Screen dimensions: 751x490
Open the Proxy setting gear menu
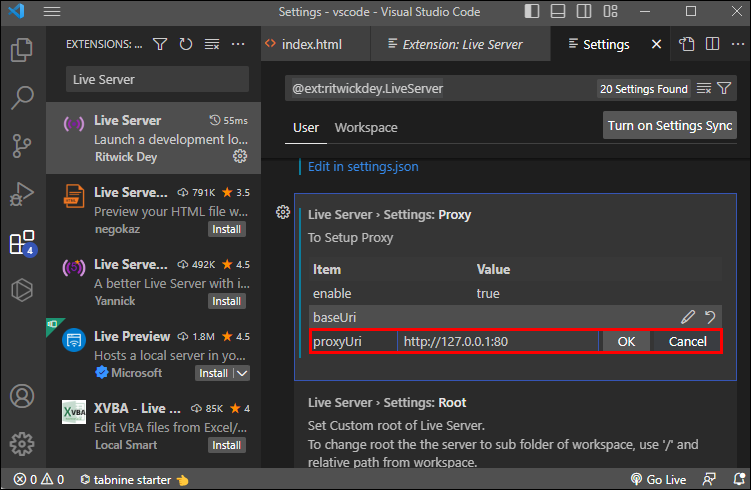283,213
